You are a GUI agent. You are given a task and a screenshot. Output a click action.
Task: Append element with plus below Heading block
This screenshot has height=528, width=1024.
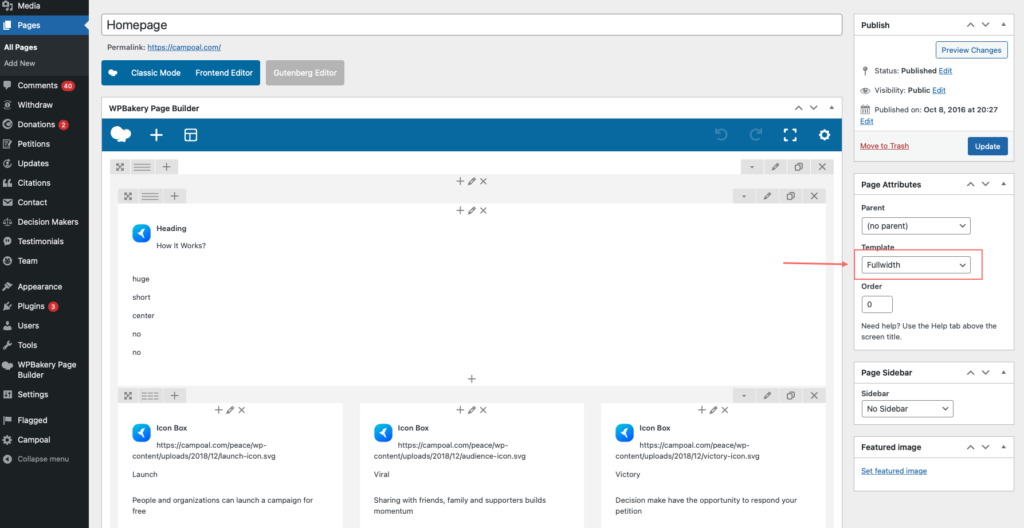pos(472,378)
